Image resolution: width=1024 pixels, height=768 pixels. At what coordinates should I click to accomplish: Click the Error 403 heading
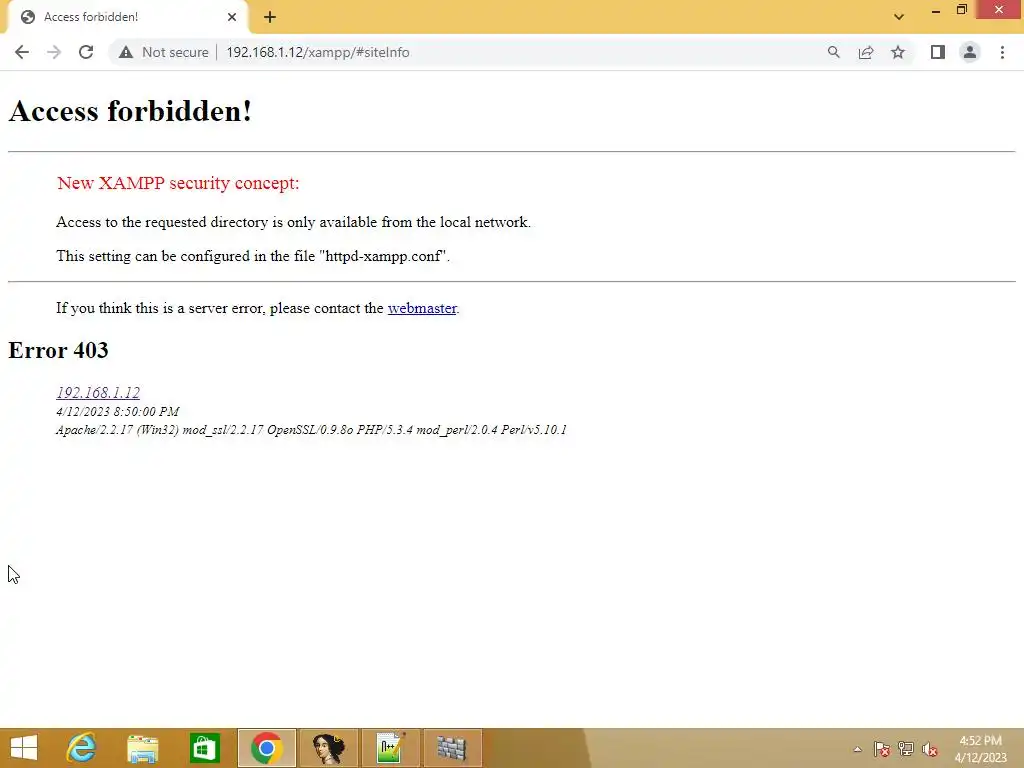(58, 350)
